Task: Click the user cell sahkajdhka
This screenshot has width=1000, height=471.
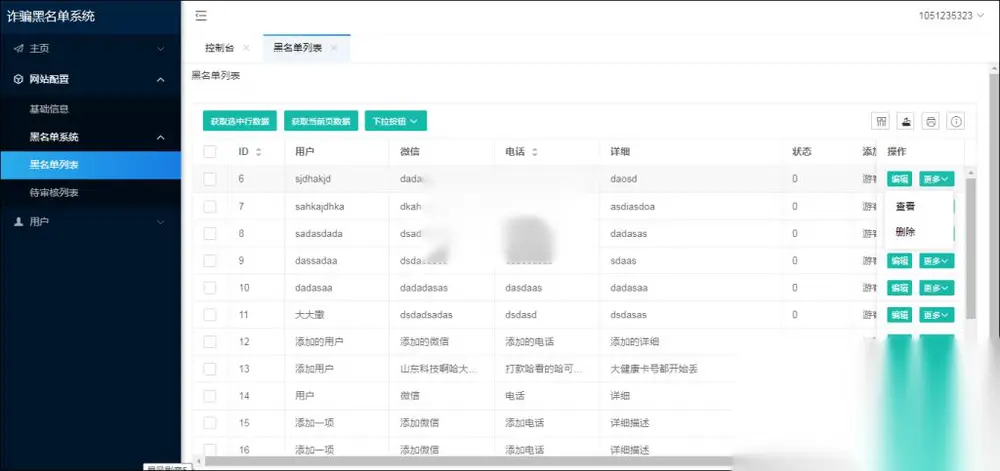Action: coord(320,207)
